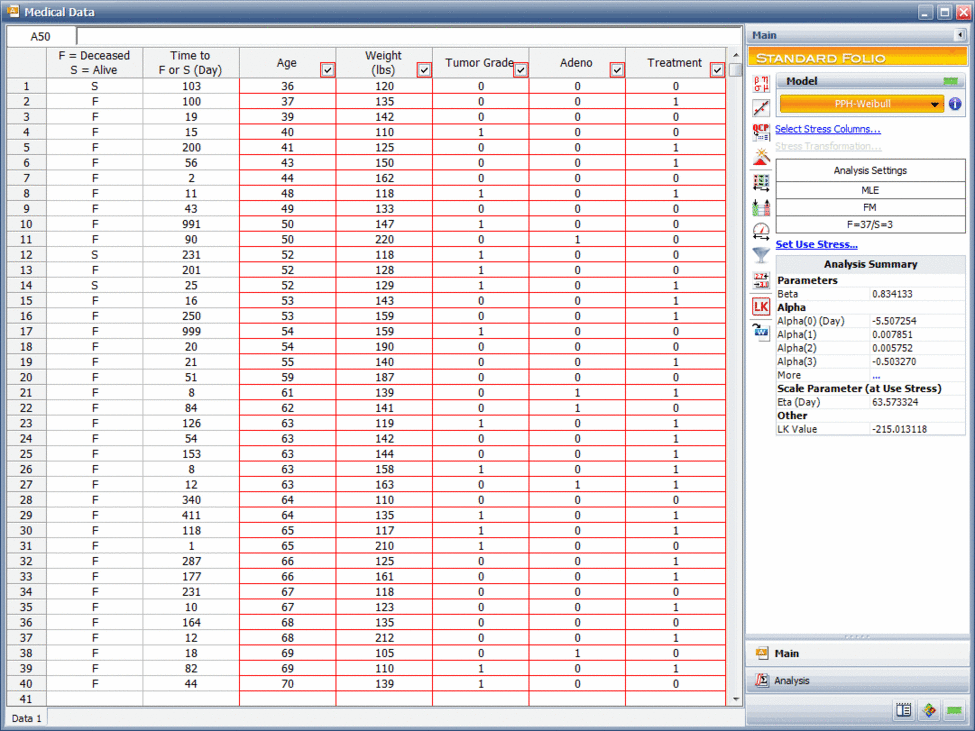Click the Alpha(3) value -0.503270
Image resolution: width=975 pixels, height=731 pixels.
pyautogui.click(x=894, y=362)
